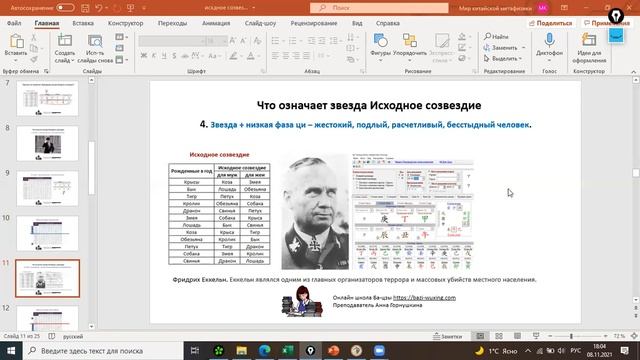Switch to the Переходы tab

pyautogui.click(x=172, y=23)
